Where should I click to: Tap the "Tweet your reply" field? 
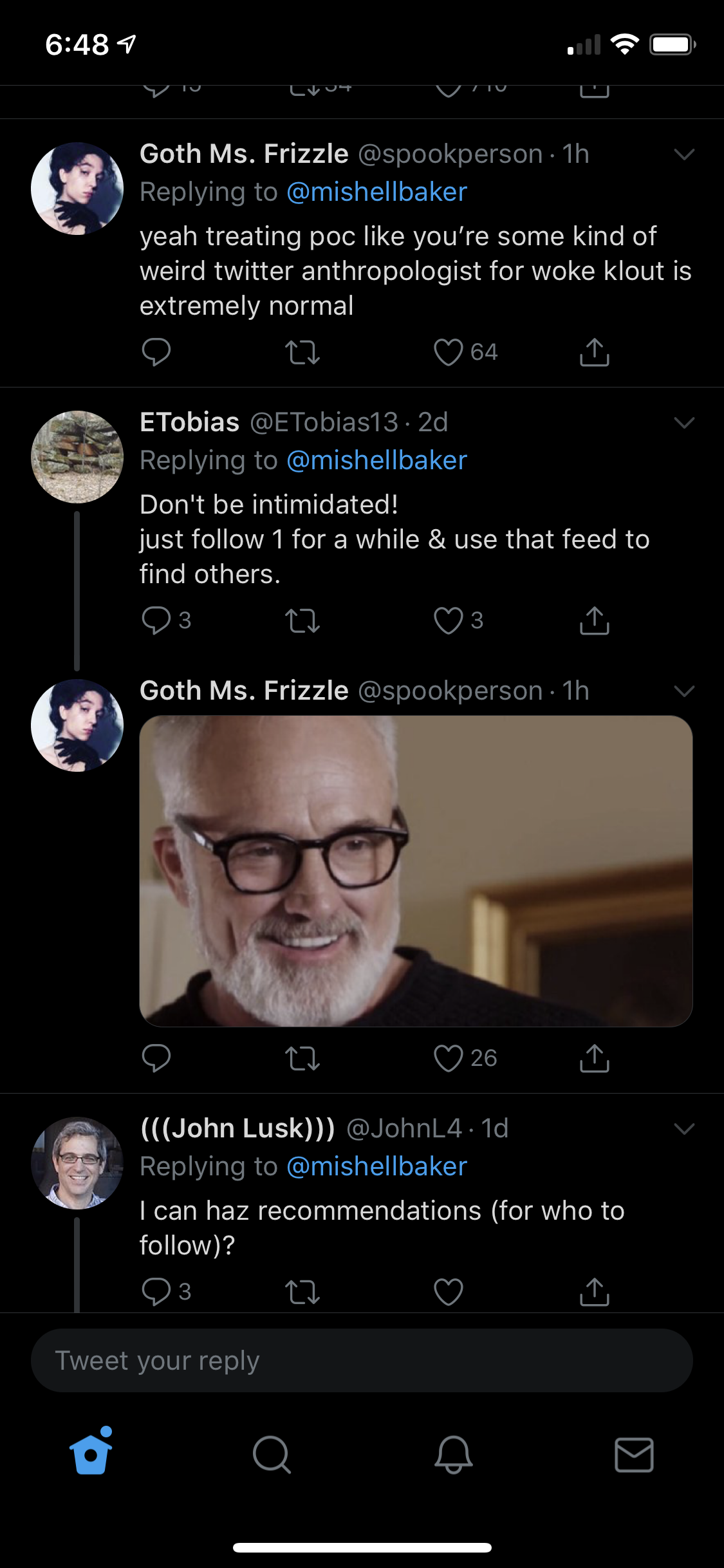362,1361
